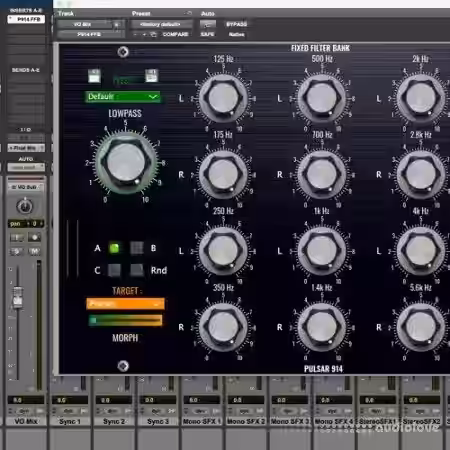
Task: Select next preset plus button
Action: [x=144, y=34]
